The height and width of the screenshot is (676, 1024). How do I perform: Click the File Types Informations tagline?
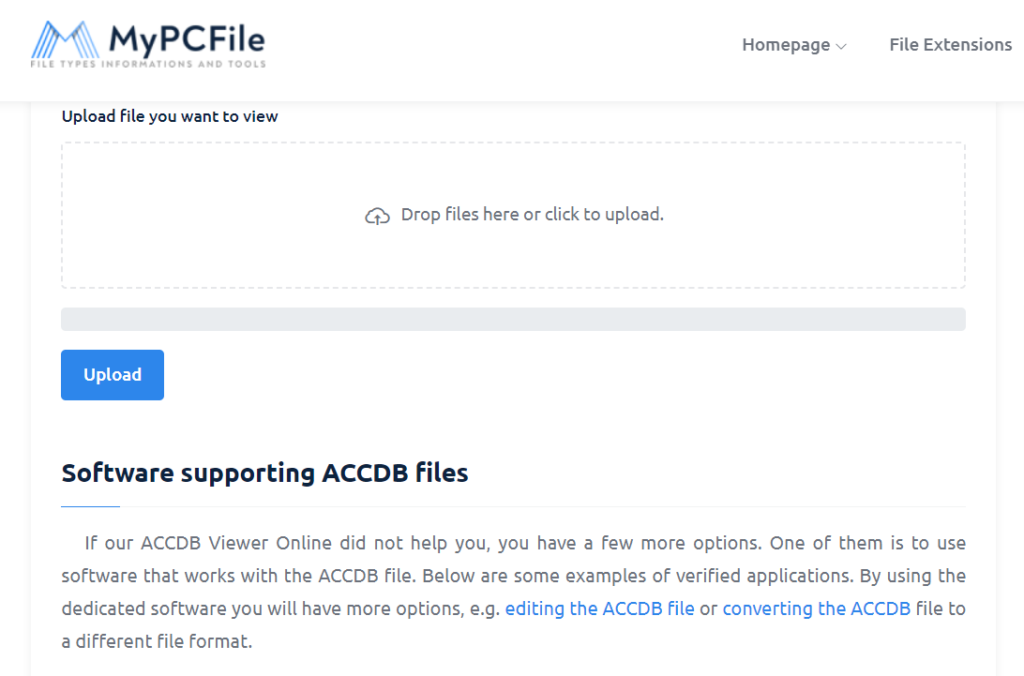click(x=148, y=64)
